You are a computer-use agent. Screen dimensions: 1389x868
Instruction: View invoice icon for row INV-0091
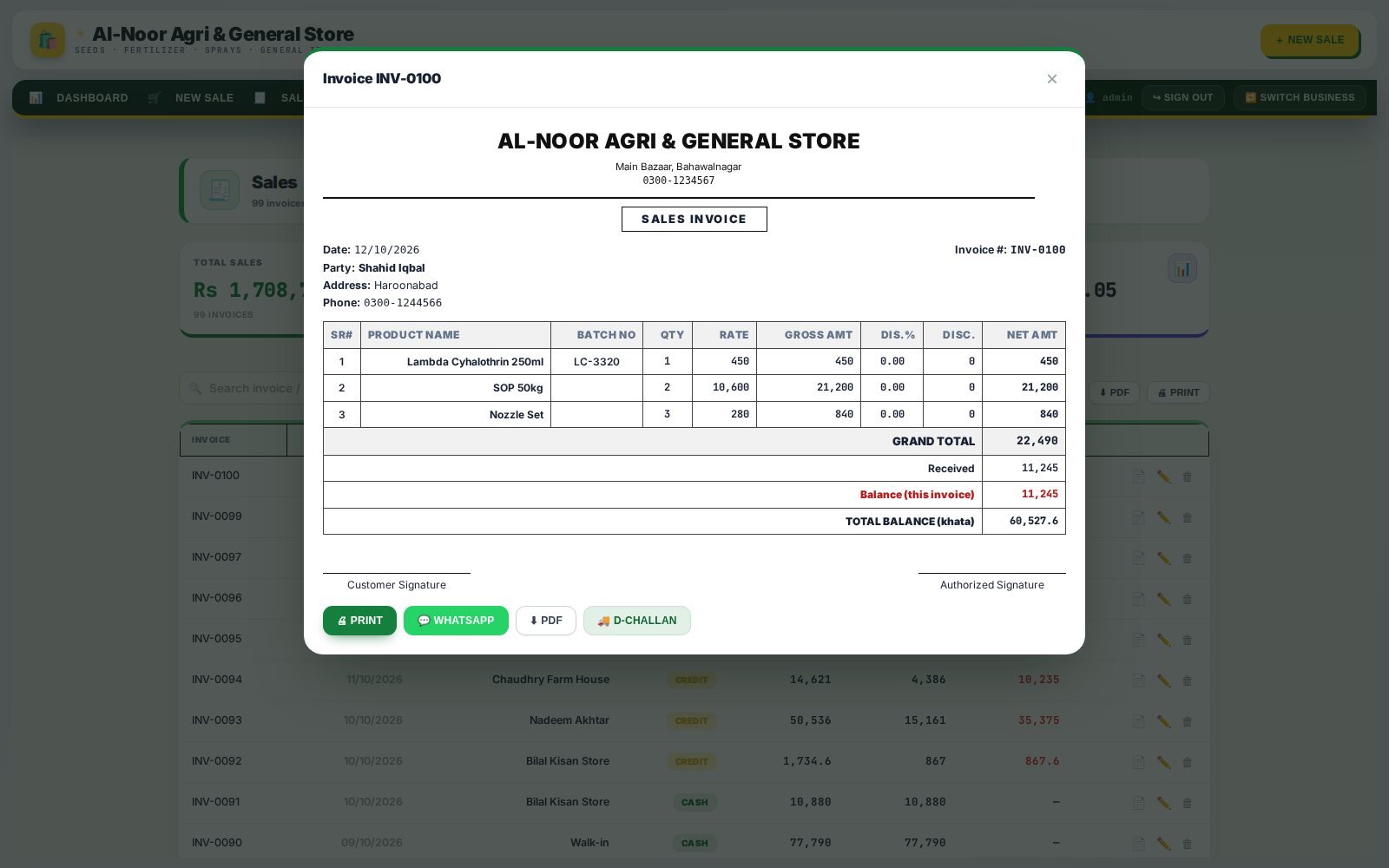[1138, 803]
